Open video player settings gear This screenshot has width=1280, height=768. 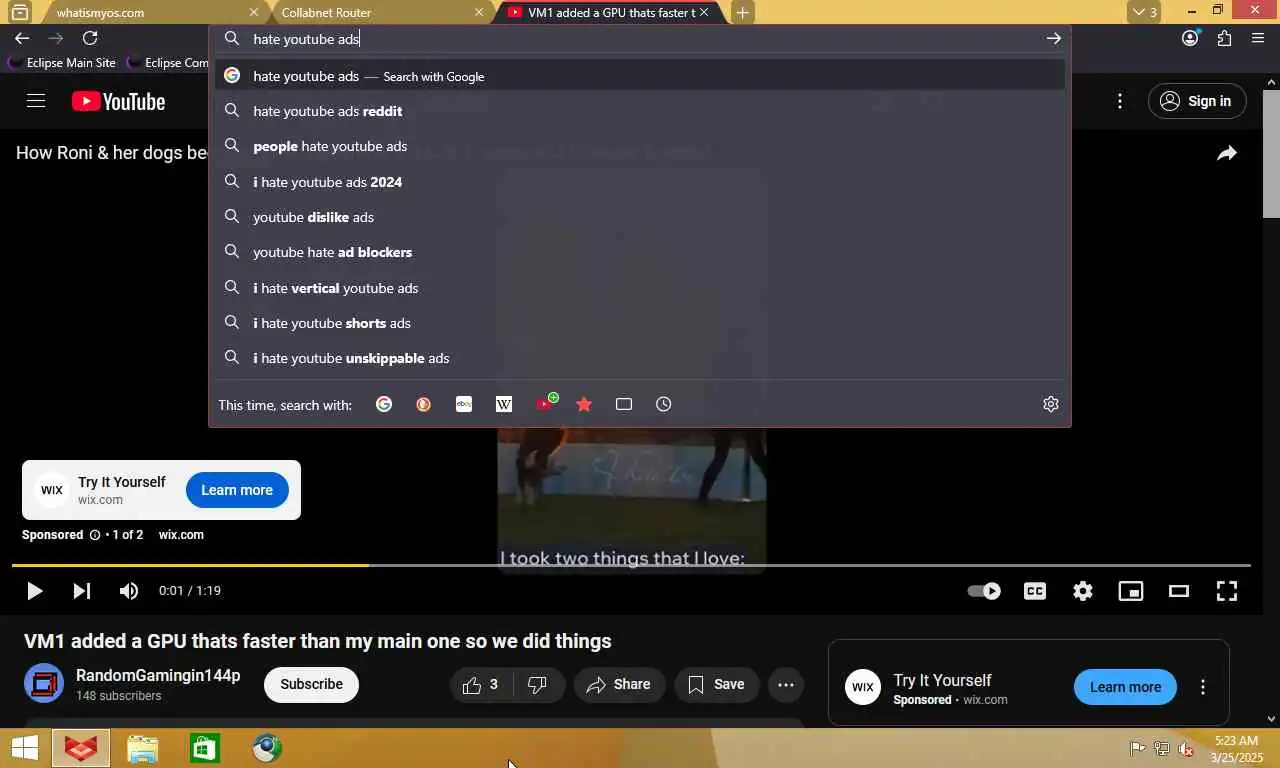coord(1083,591)
